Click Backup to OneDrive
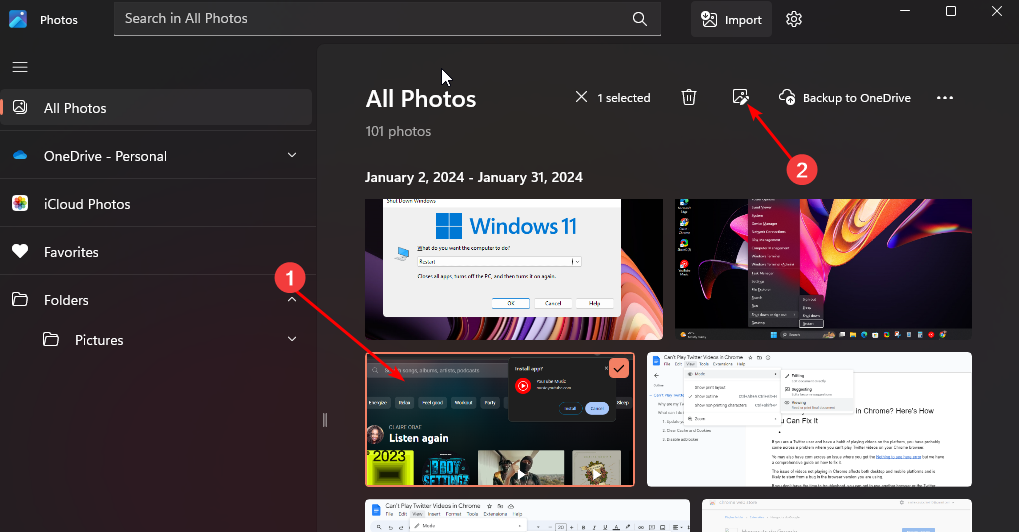1019x532 pixels. 845,97
